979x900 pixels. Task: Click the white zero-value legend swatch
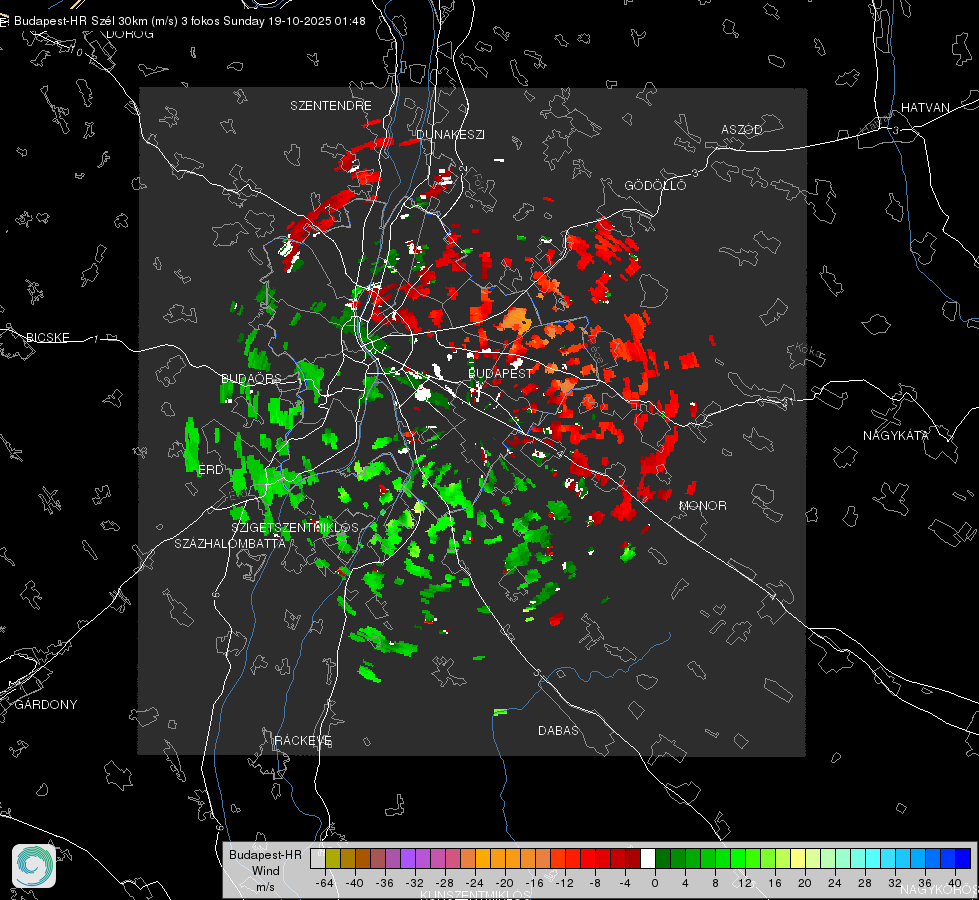point(648,858)
